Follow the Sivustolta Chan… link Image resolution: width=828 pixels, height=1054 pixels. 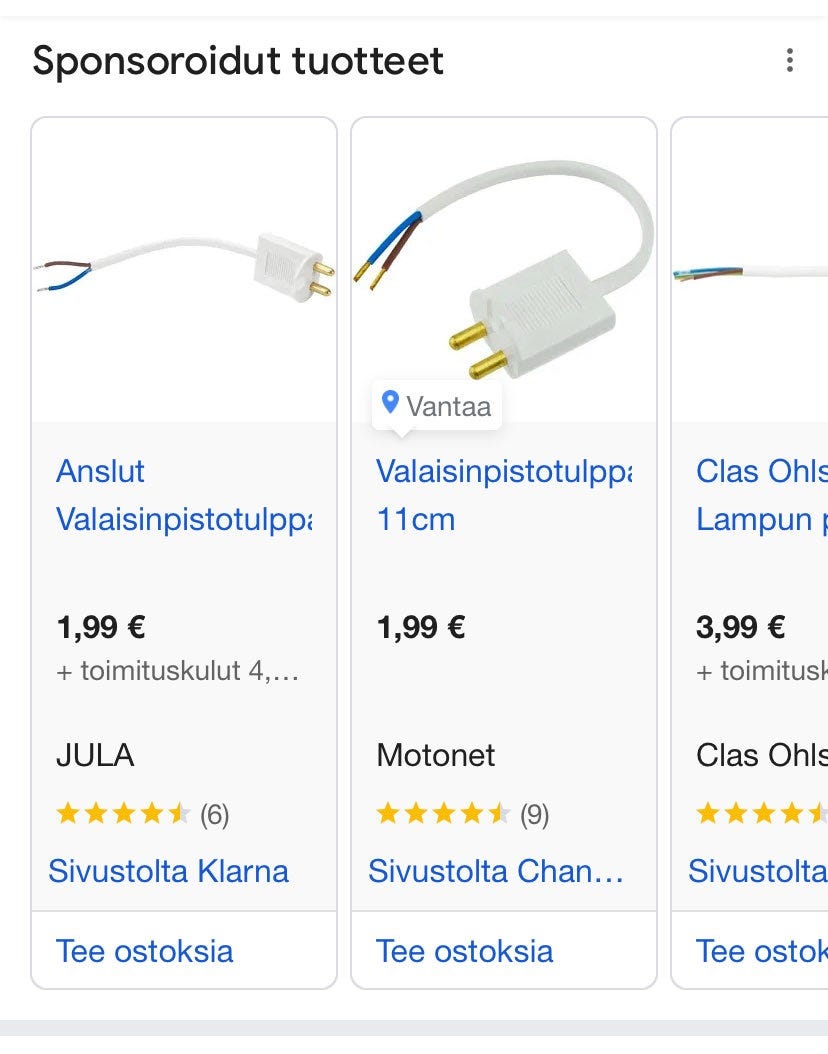click(x=496, y=871)
